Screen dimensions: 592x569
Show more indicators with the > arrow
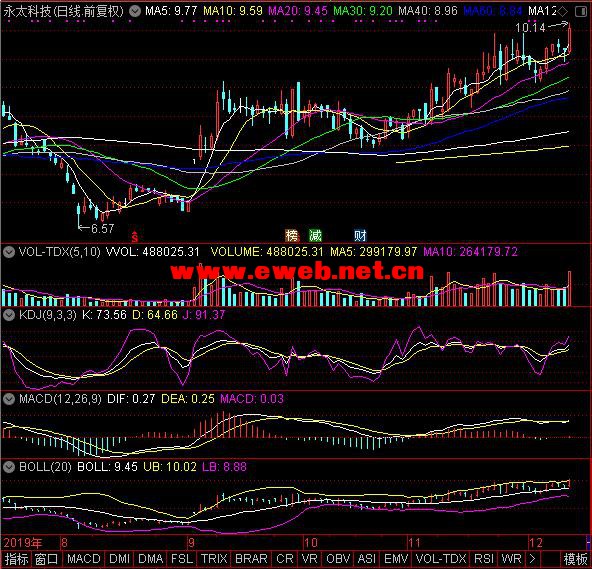pos(532,559)
